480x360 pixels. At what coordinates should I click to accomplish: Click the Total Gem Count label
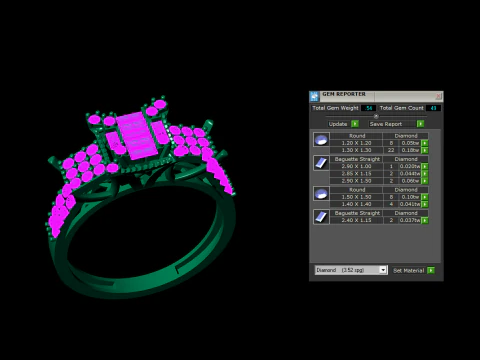401,108
